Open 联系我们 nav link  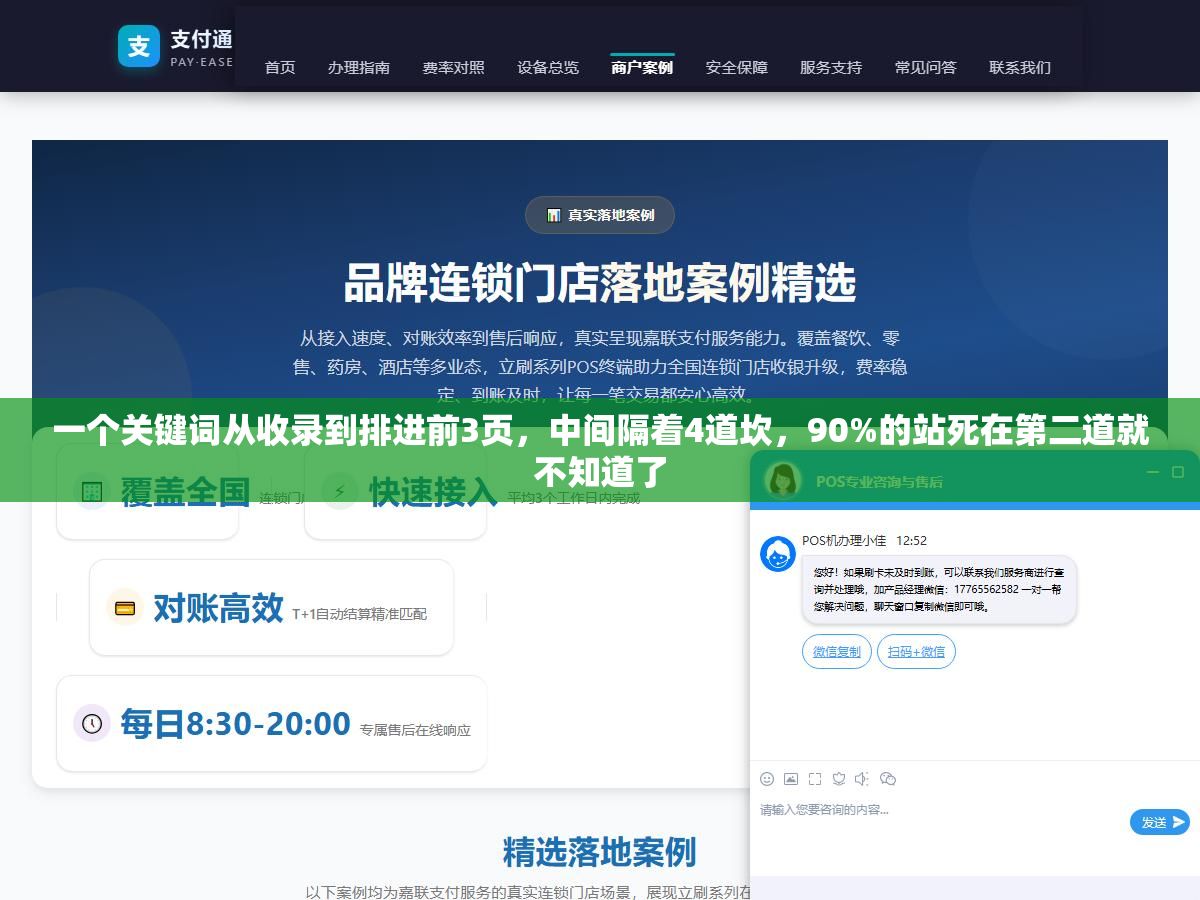(1020, 68)
